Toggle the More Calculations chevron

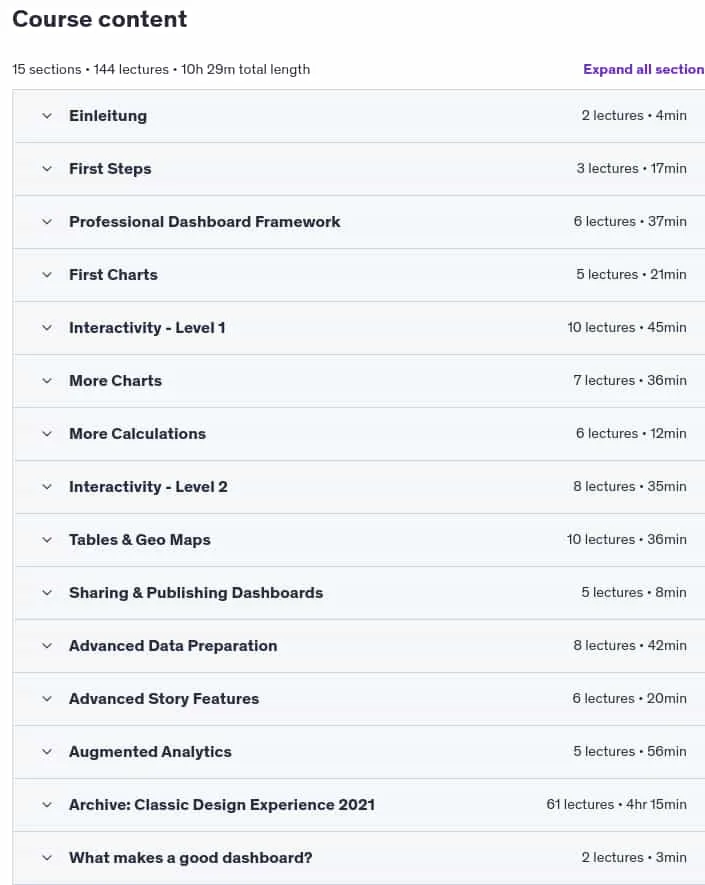pyautogui.click(x=47, y=434)
